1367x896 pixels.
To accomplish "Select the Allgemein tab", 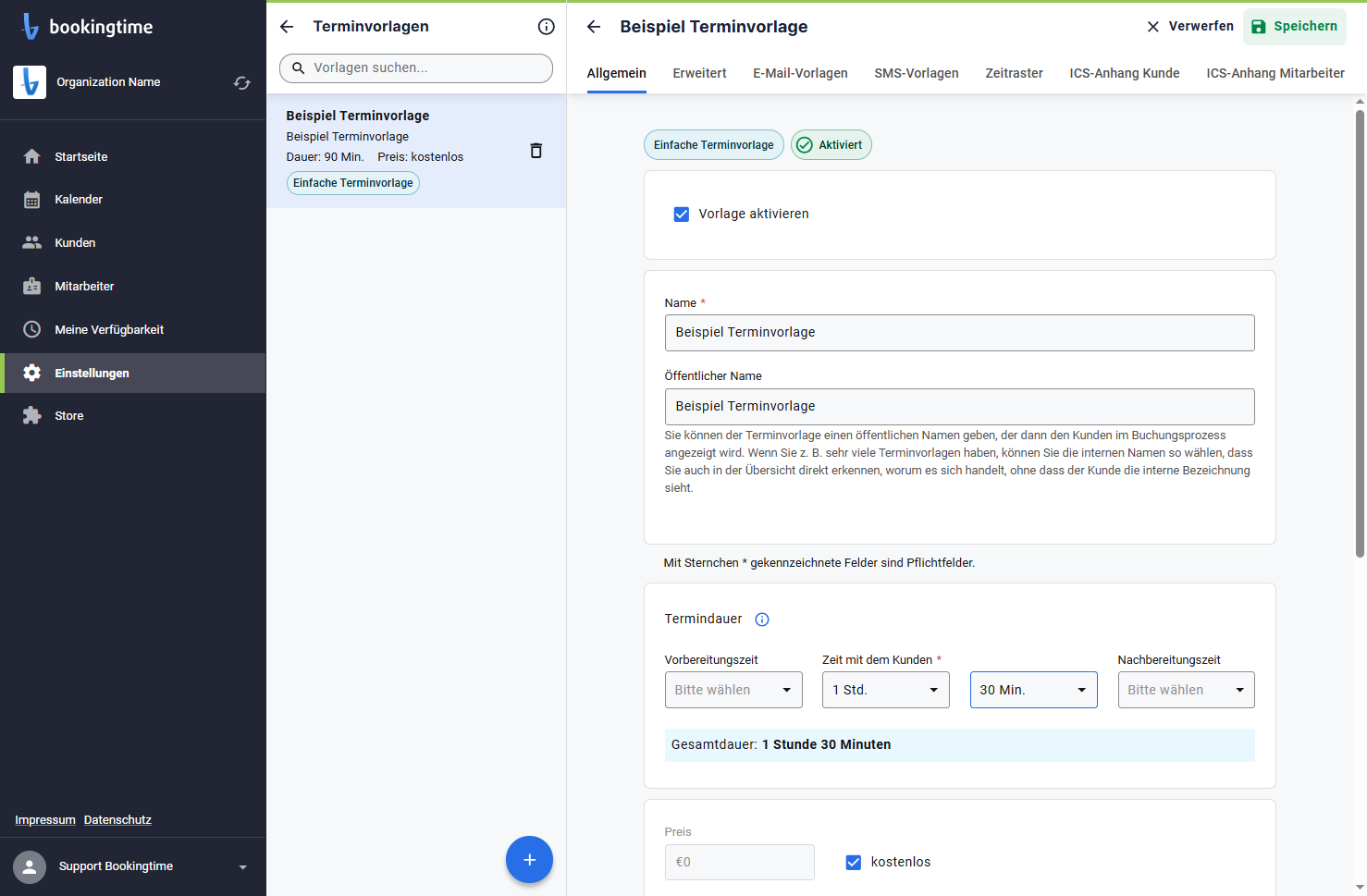I will pyautogui.click(x=617, y=73).
